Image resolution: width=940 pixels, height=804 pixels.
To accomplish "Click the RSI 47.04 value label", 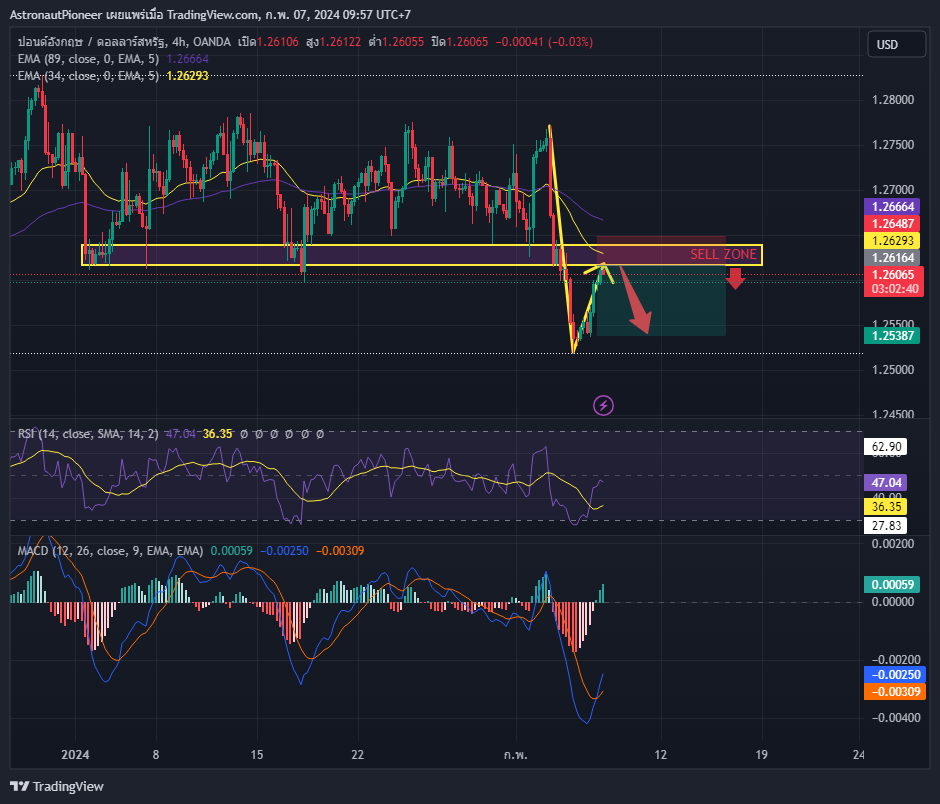I will pyautogui.click(x=885, y=483).
